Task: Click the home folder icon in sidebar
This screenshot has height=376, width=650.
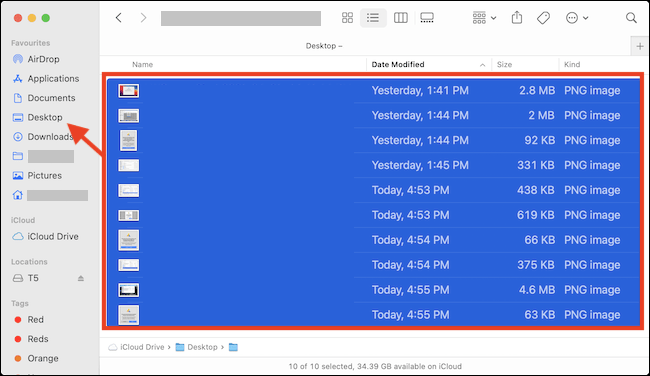Action: click(17, 195)
